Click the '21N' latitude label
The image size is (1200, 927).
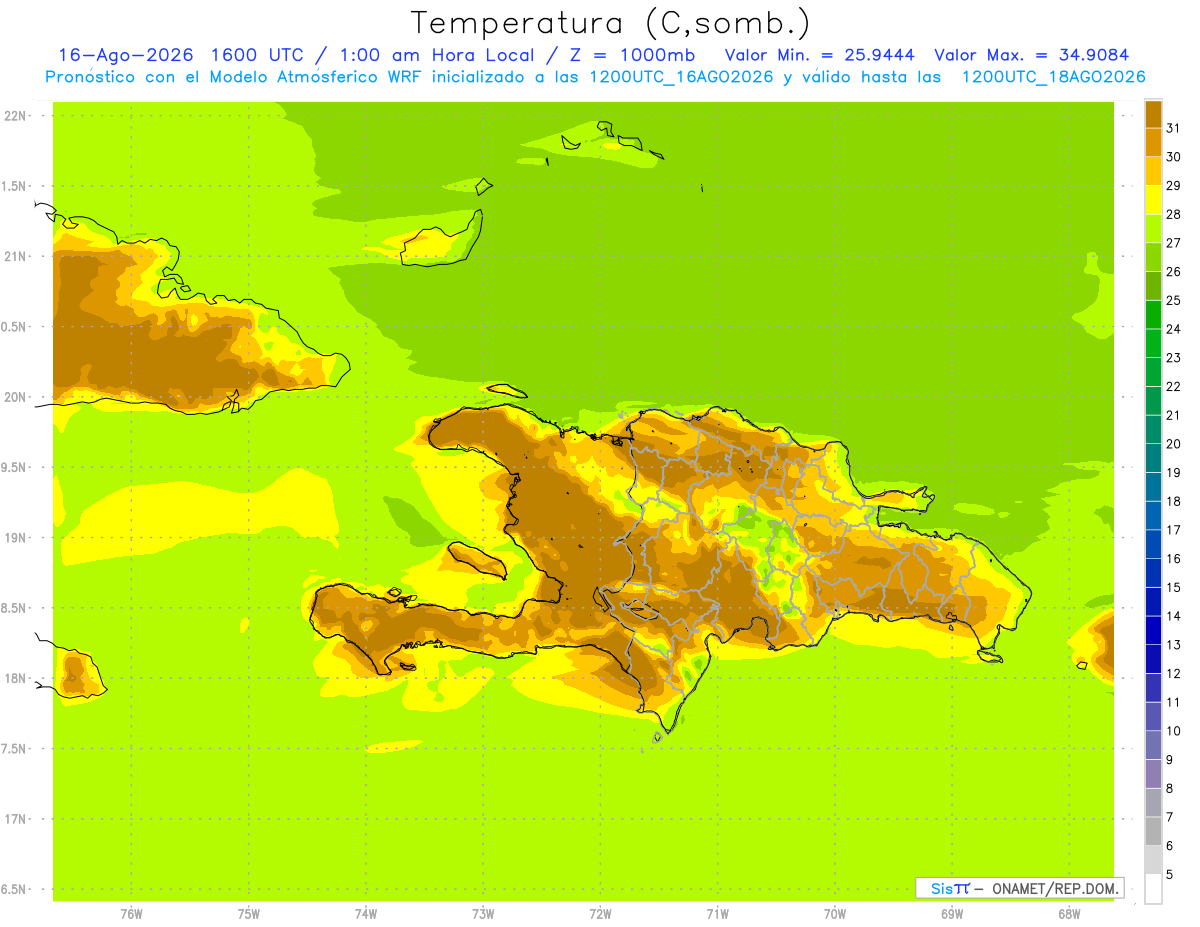(16, 256)
